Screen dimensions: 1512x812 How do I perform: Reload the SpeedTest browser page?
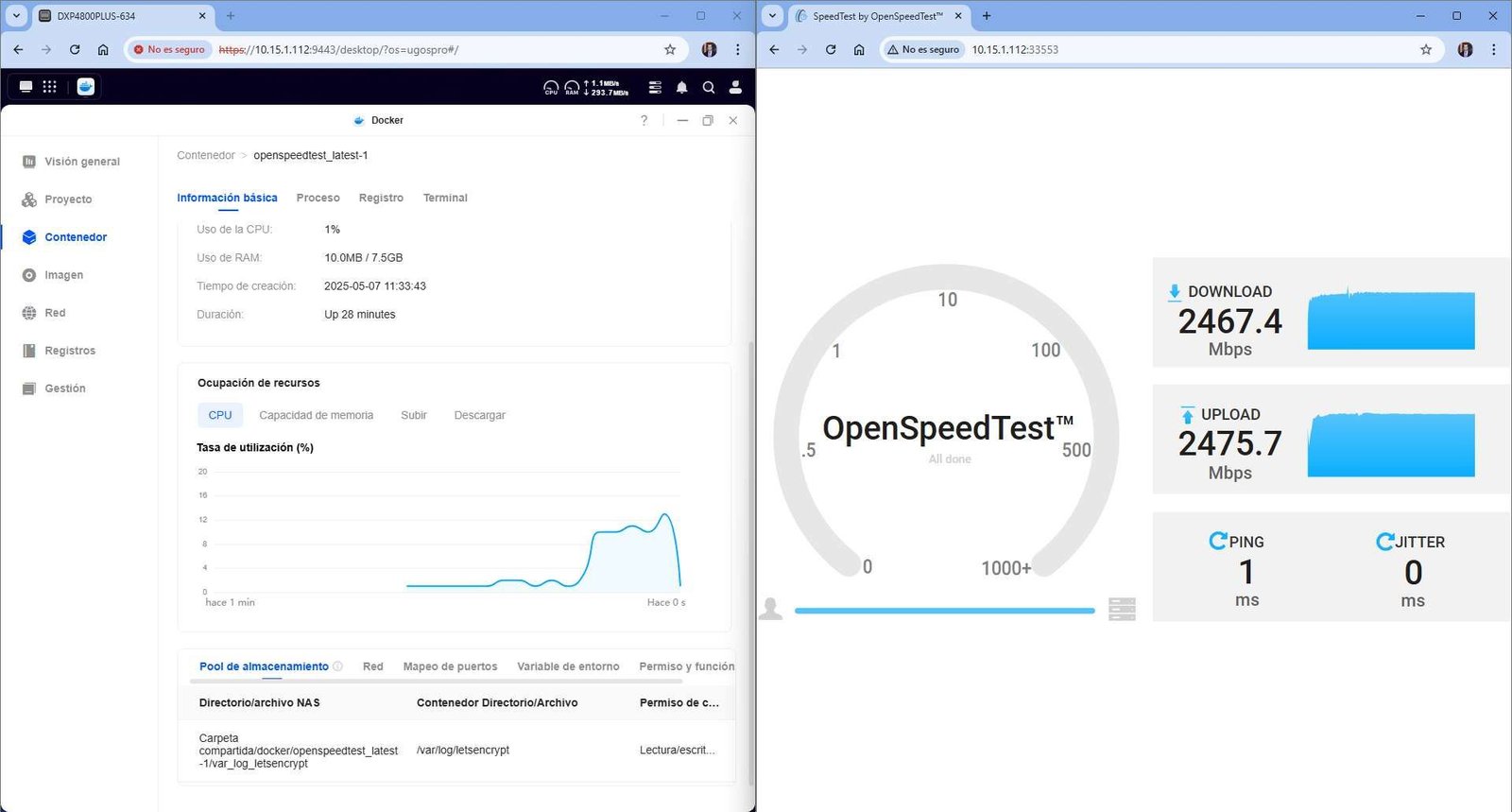point(831,50)
